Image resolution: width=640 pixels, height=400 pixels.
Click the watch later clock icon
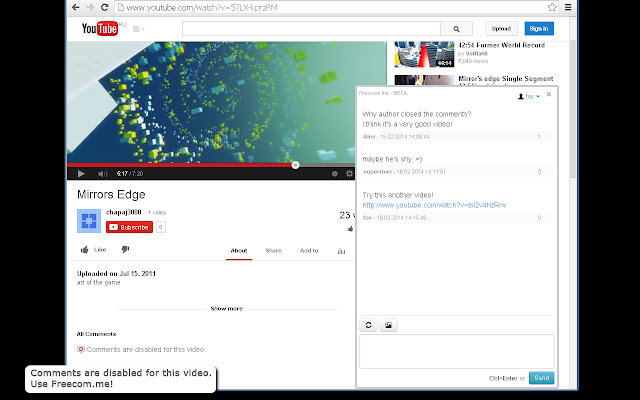tap(335, 173)
